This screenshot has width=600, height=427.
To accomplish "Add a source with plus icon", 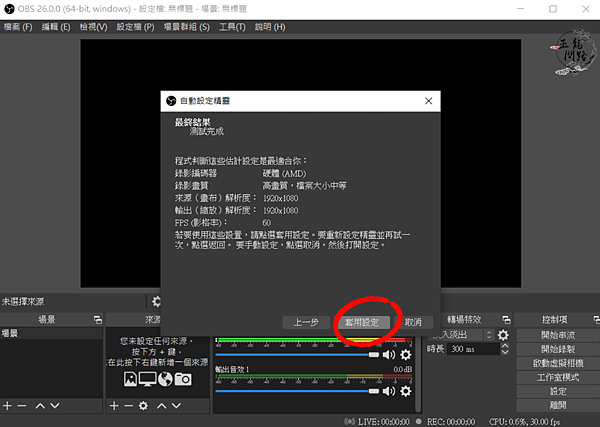I will pos(114,406).
